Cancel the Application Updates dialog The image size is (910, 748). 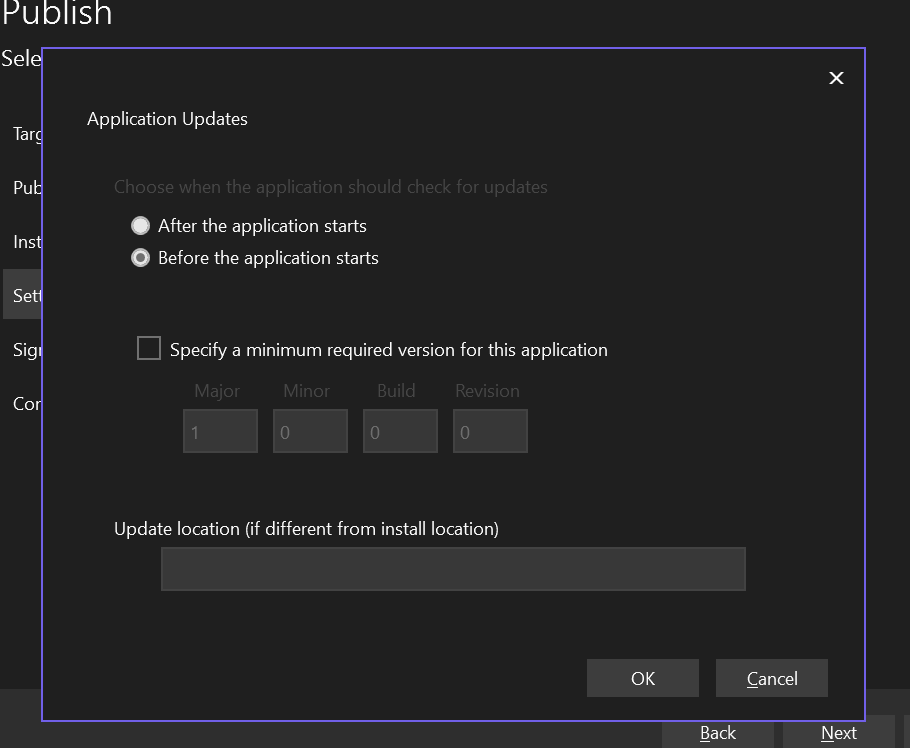(x=771, y=677)
